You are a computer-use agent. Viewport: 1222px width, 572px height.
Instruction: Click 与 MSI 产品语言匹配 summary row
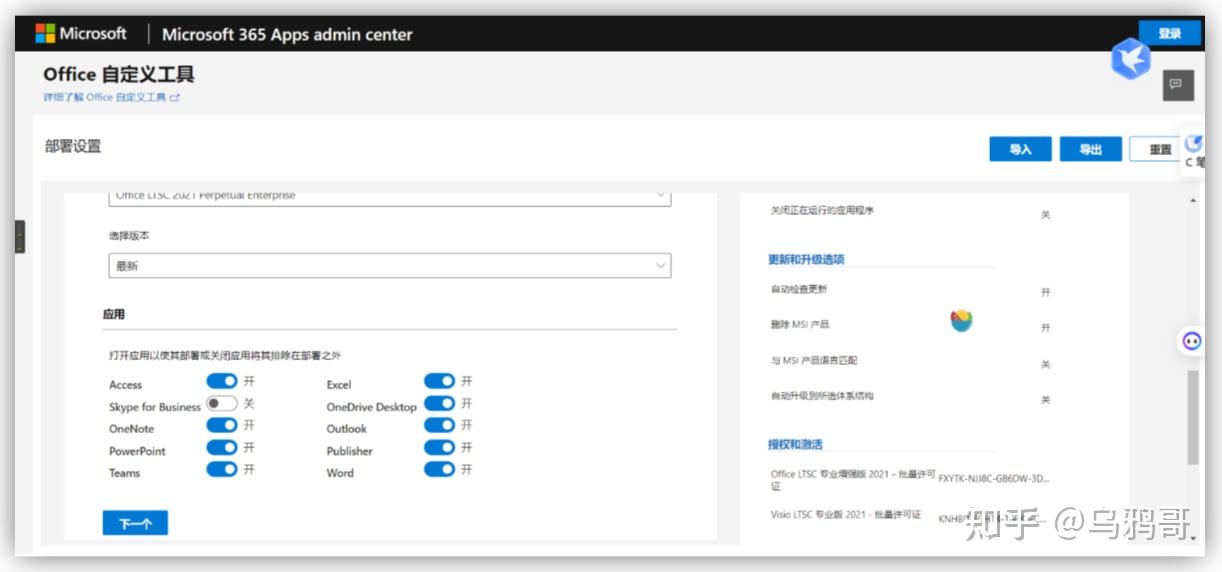(910, 361)
